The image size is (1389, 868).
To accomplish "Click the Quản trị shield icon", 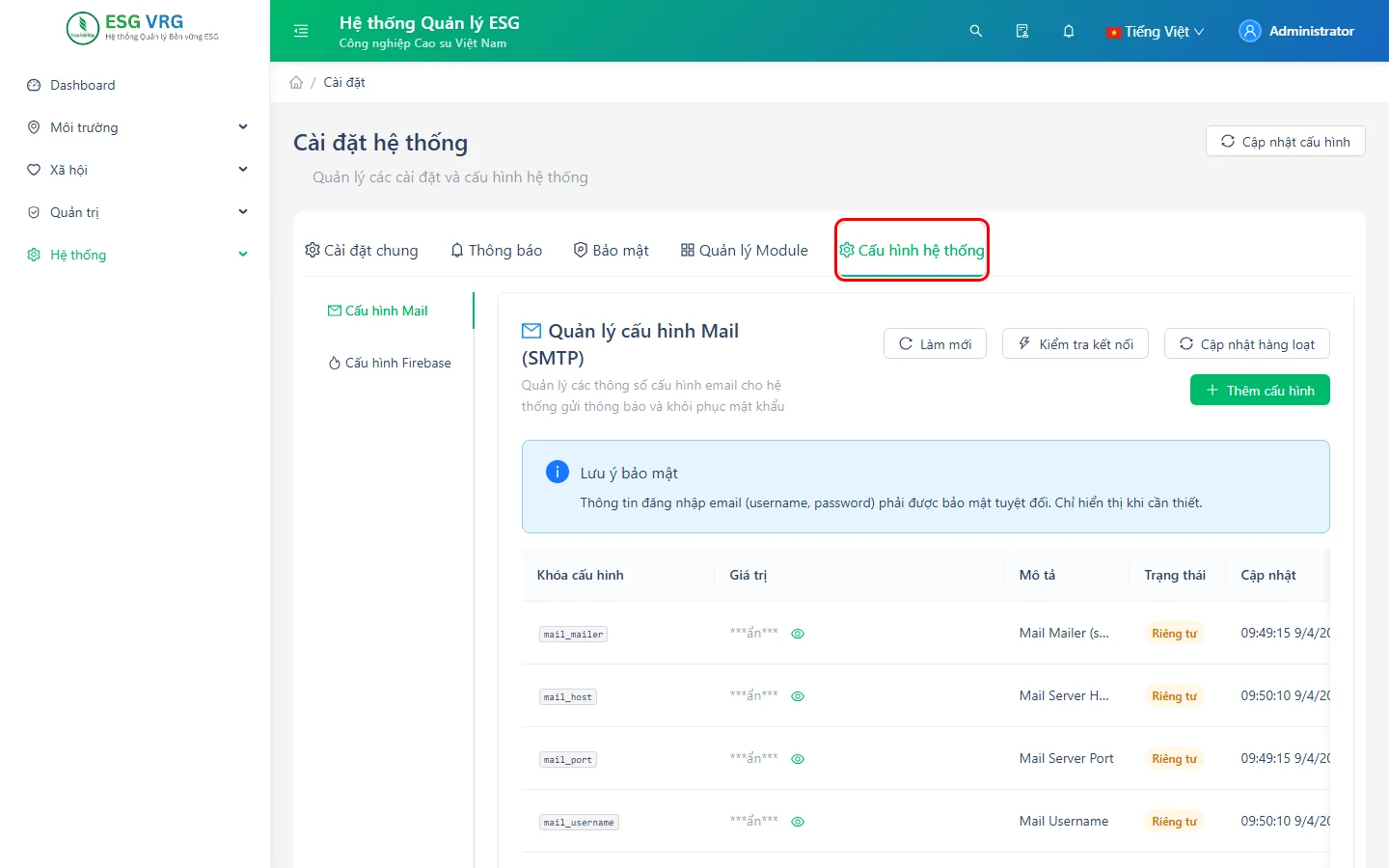I will pyautogui.click(x=34, y=212).
